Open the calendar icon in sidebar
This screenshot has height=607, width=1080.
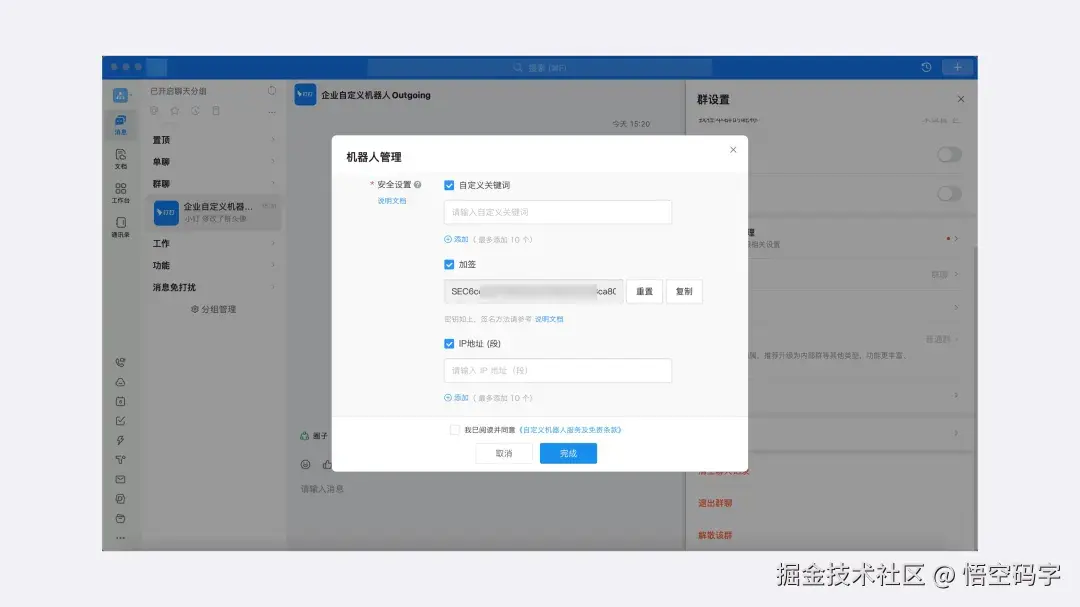(121, 401)
